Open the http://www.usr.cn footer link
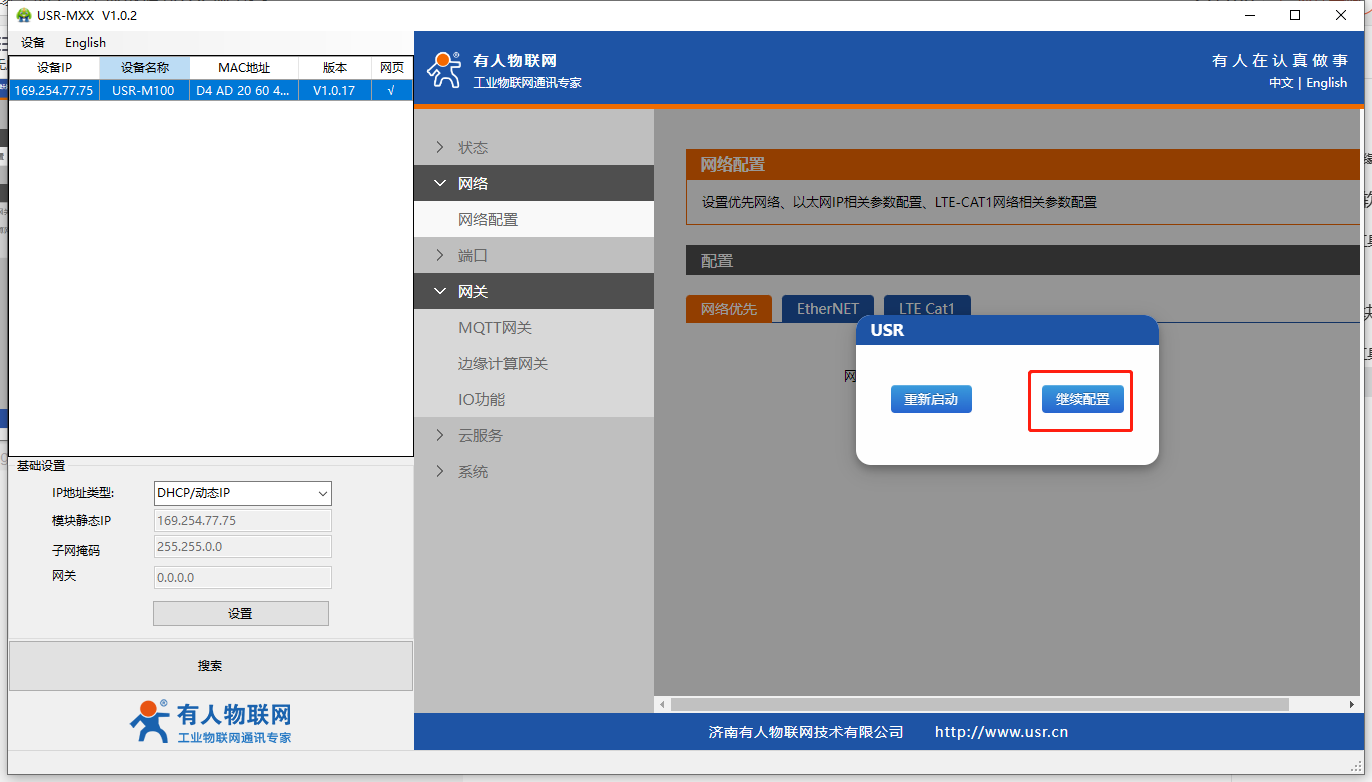This screenshot has width=1372, height=782. (1001, 732)
